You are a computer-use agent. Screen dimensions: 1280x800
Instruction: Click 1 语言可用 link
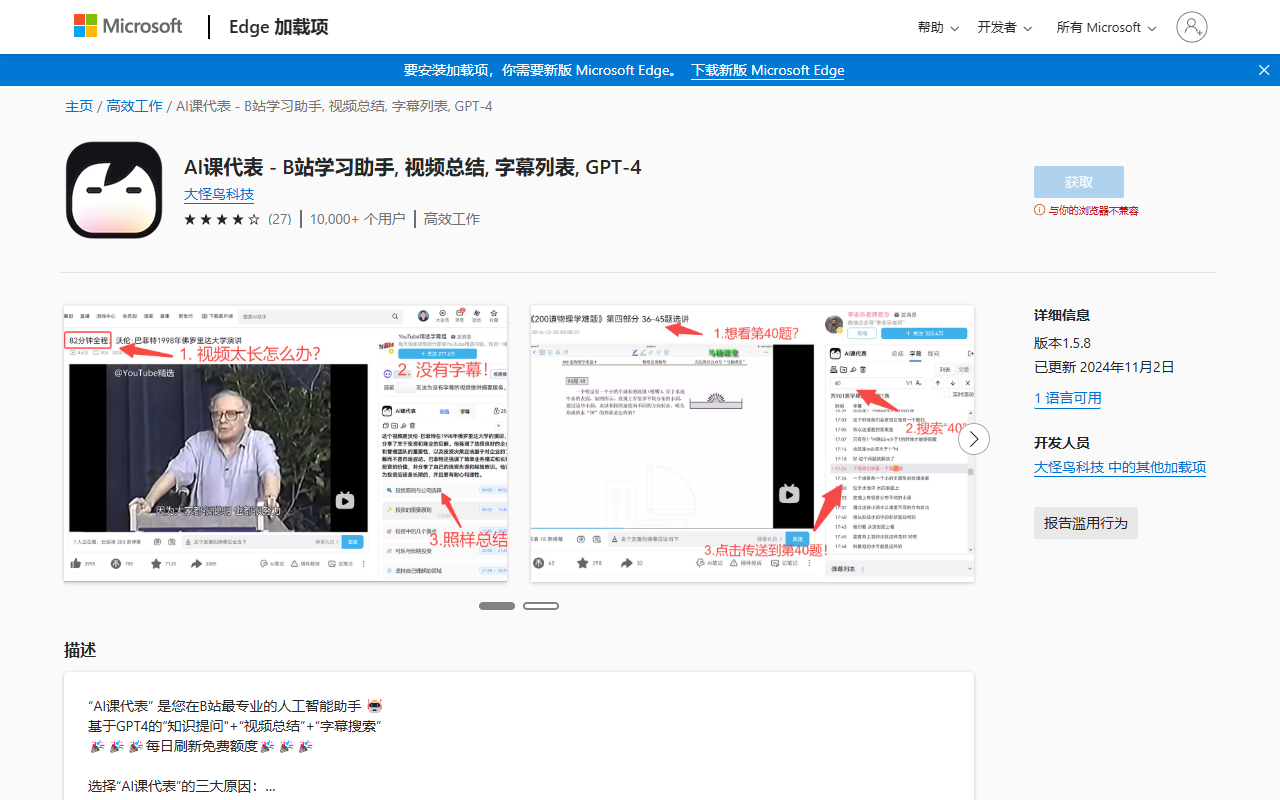click(x=1068, y=398)
